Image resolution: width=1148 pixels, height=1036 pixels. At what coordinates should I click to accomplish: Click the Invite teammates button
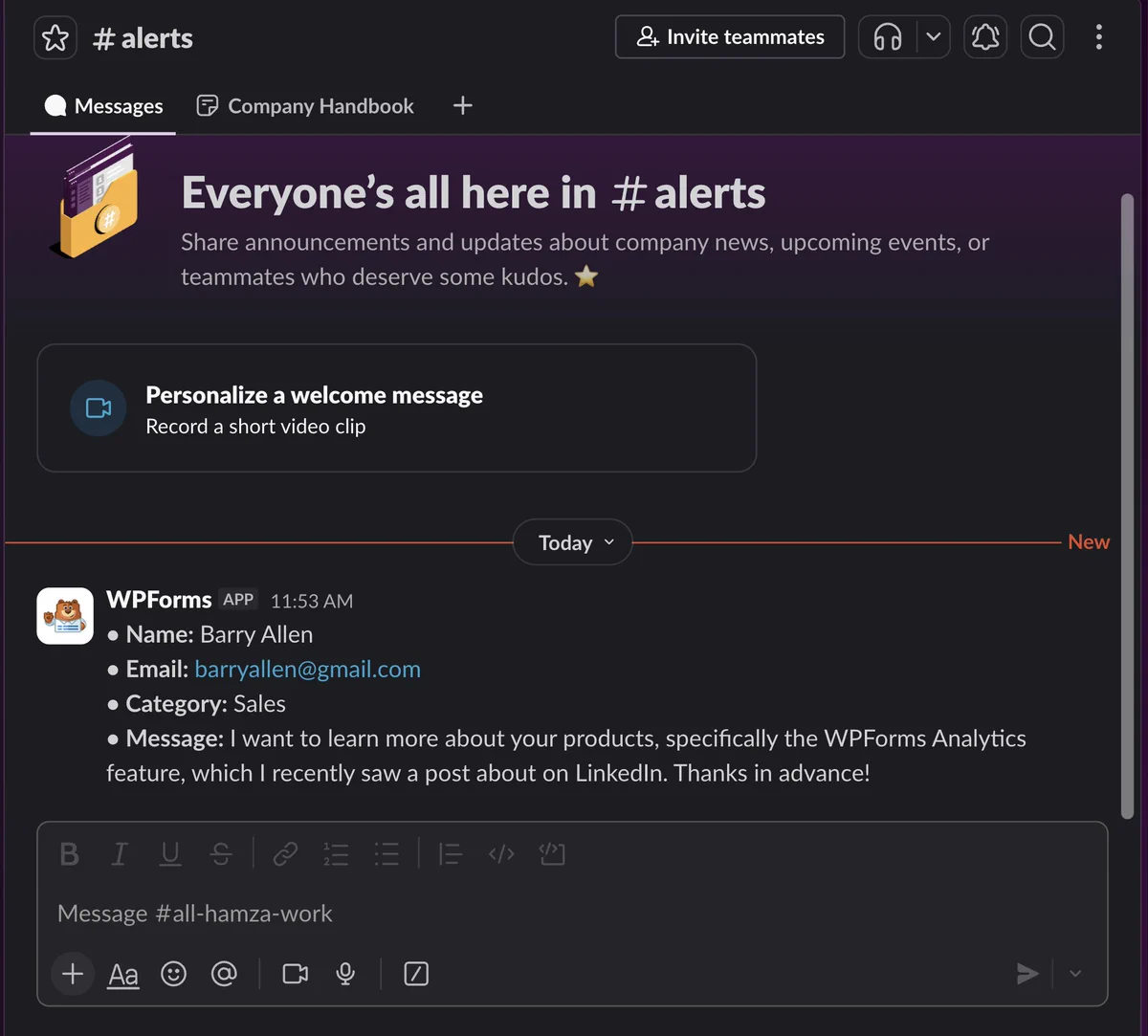[x=730, y=37]
